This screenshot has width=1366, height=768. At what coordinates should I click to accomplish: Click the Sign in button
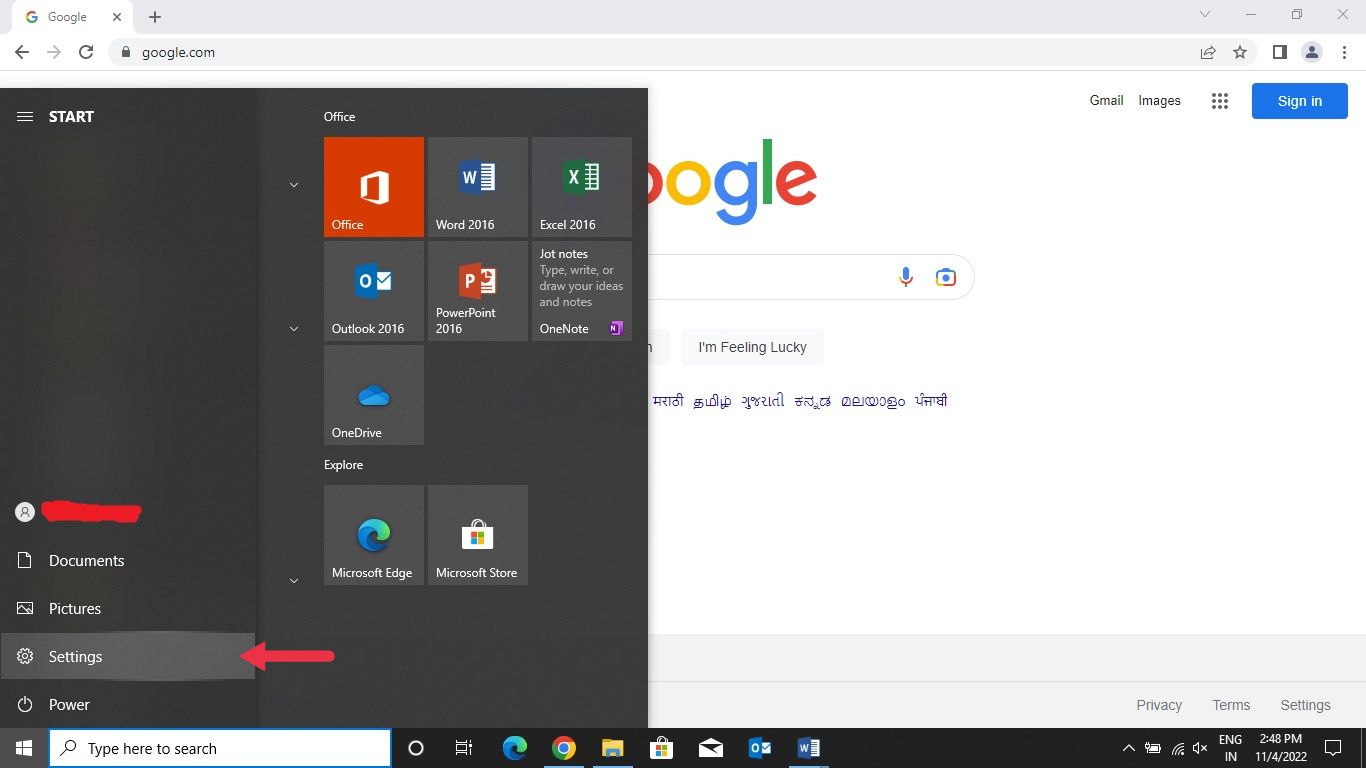pyautogui.click(x=1300, y=101)
